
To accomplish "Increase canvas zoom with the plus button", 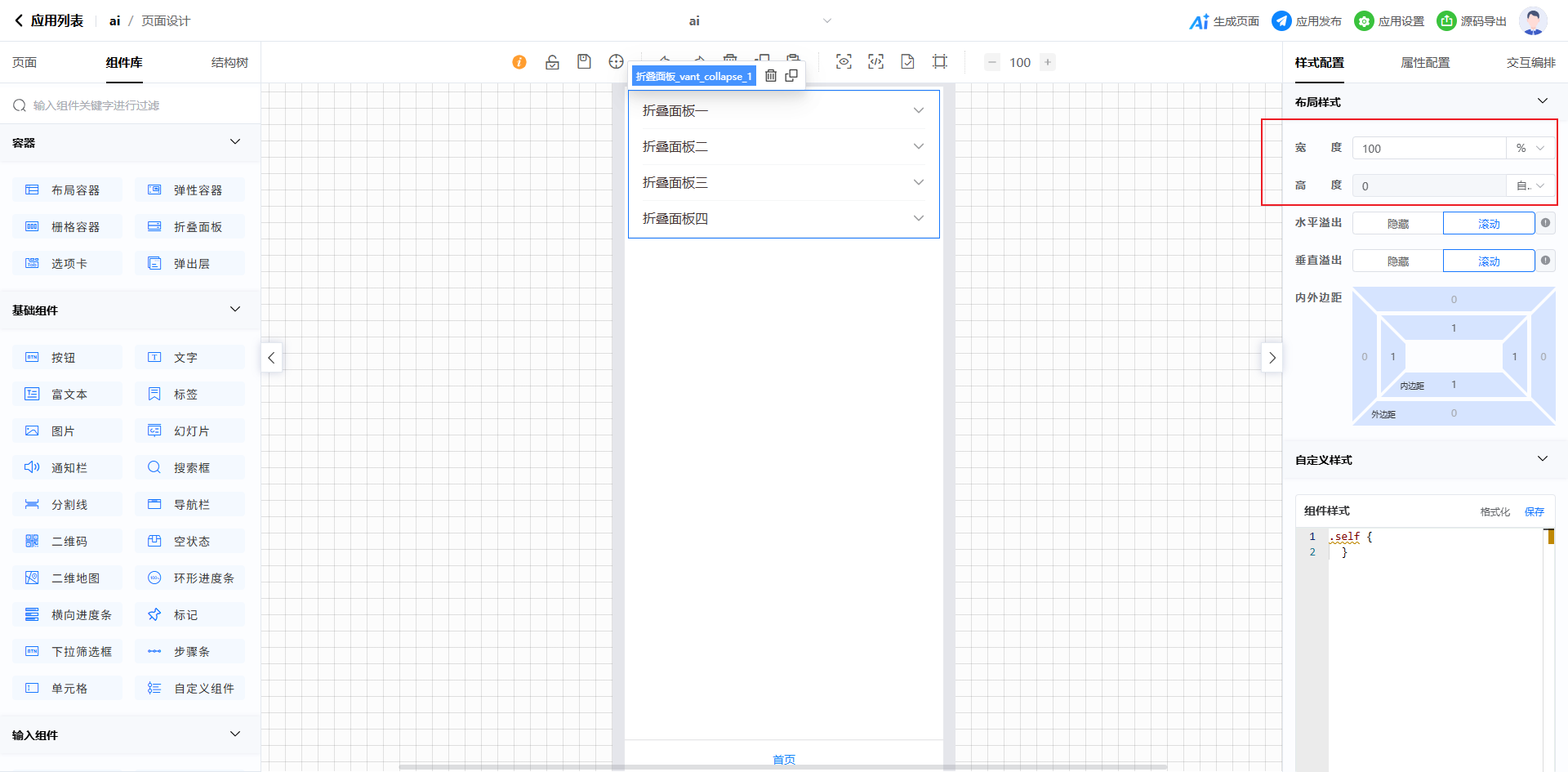I will [1048, 62].
